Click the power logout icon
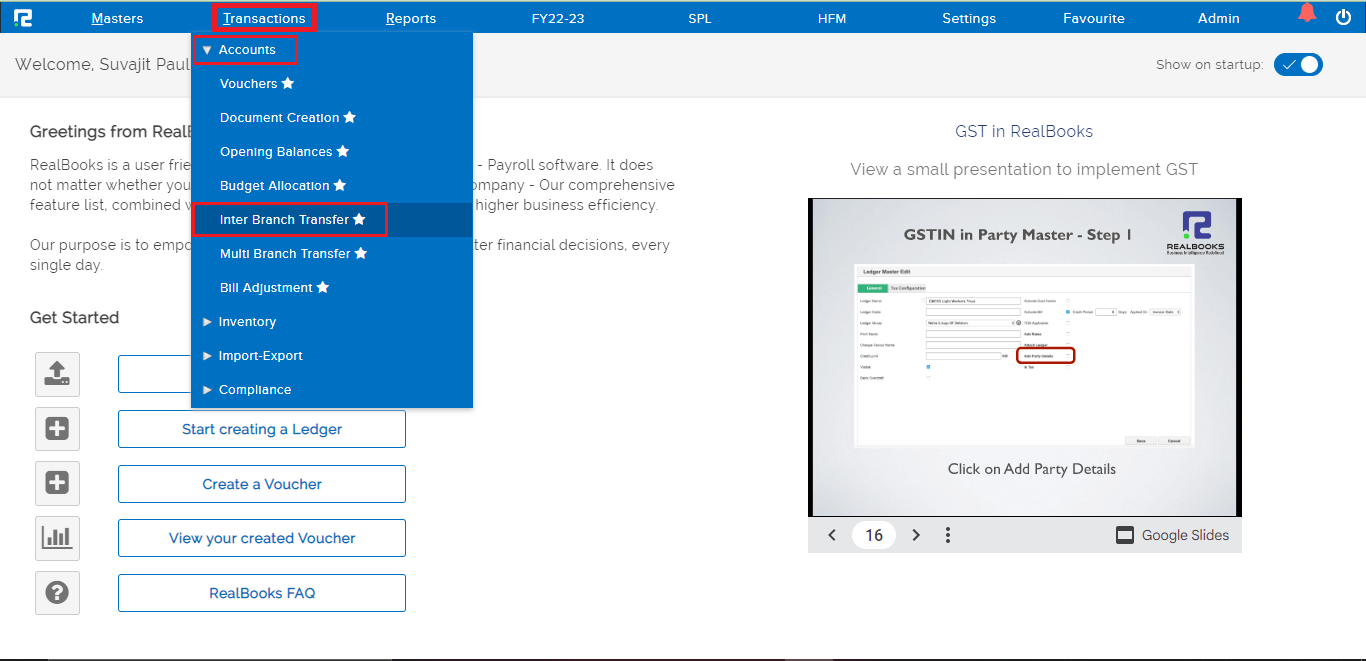Screen dimensions: 1366x661 point(1343,17)
